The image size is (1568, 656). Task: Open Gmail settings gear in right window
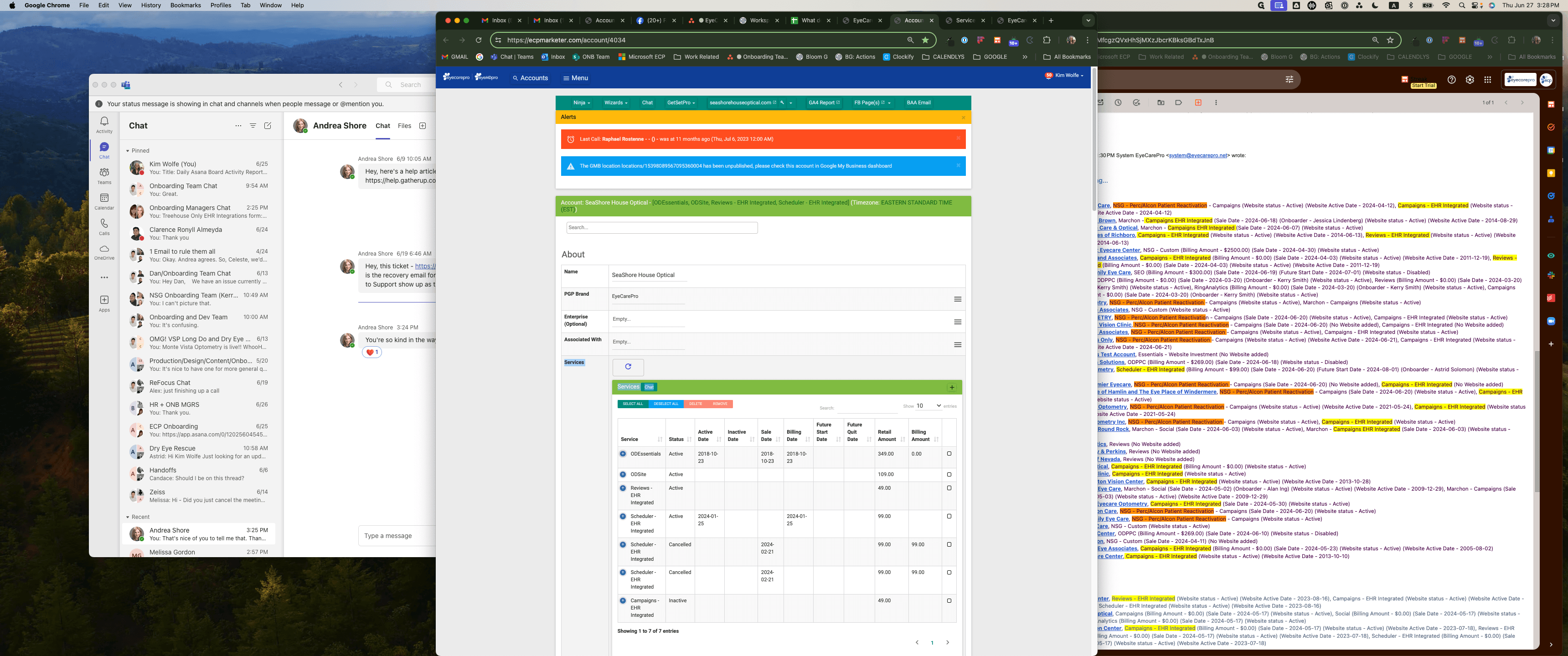(1470, 80)
